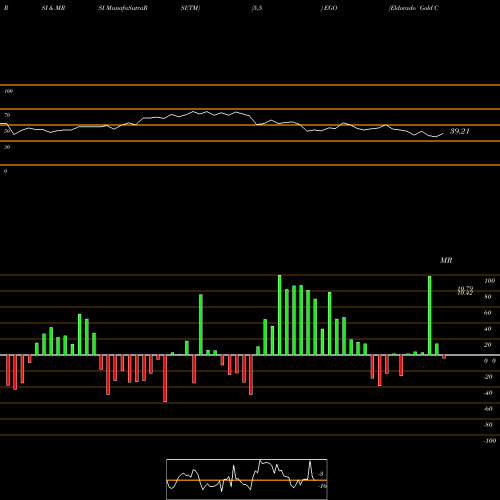Click the -80 label on MR axis

[488, 425]
